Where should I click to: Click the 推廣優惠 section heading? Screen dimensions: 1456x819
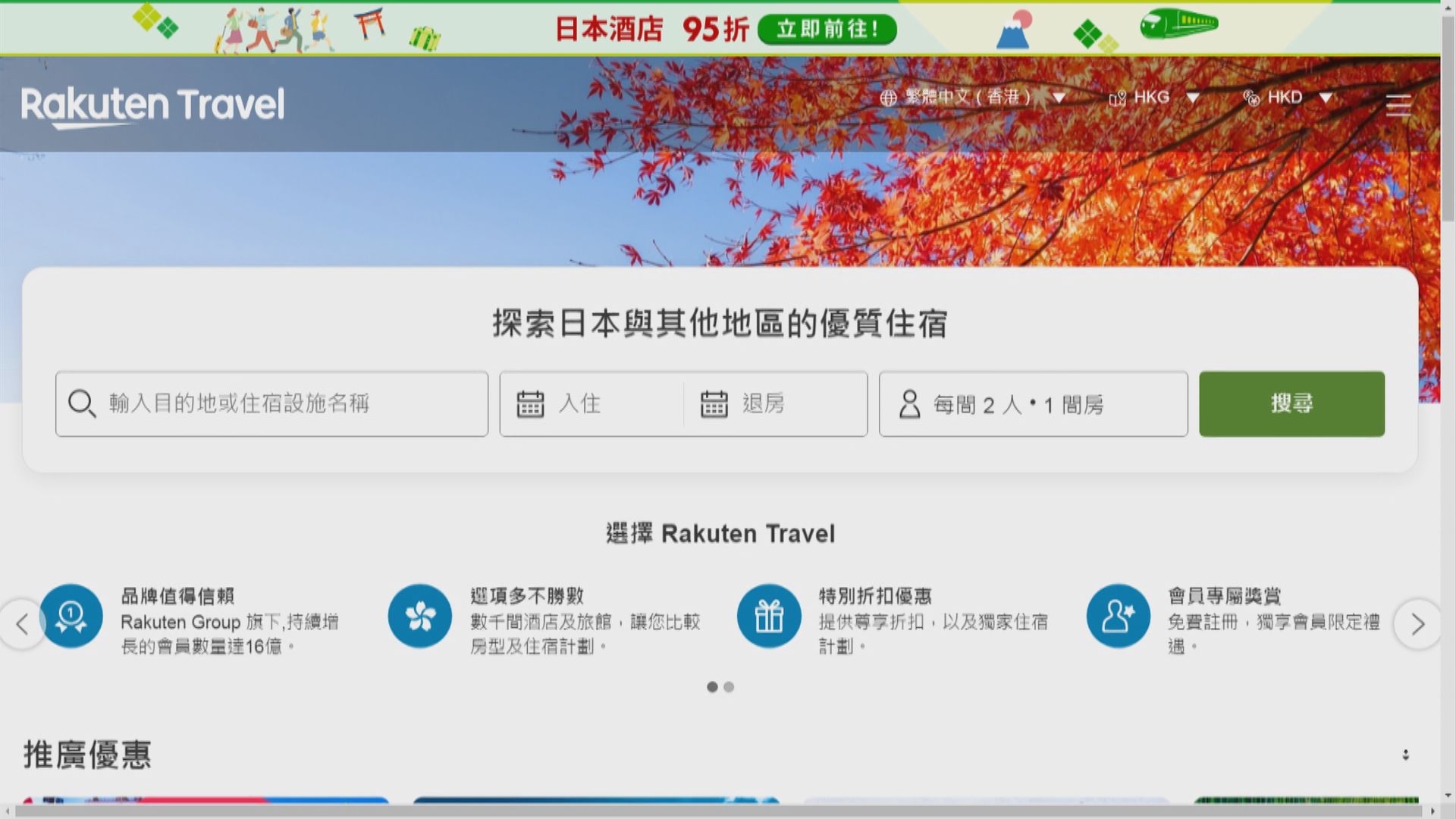(x=87, y=755)
